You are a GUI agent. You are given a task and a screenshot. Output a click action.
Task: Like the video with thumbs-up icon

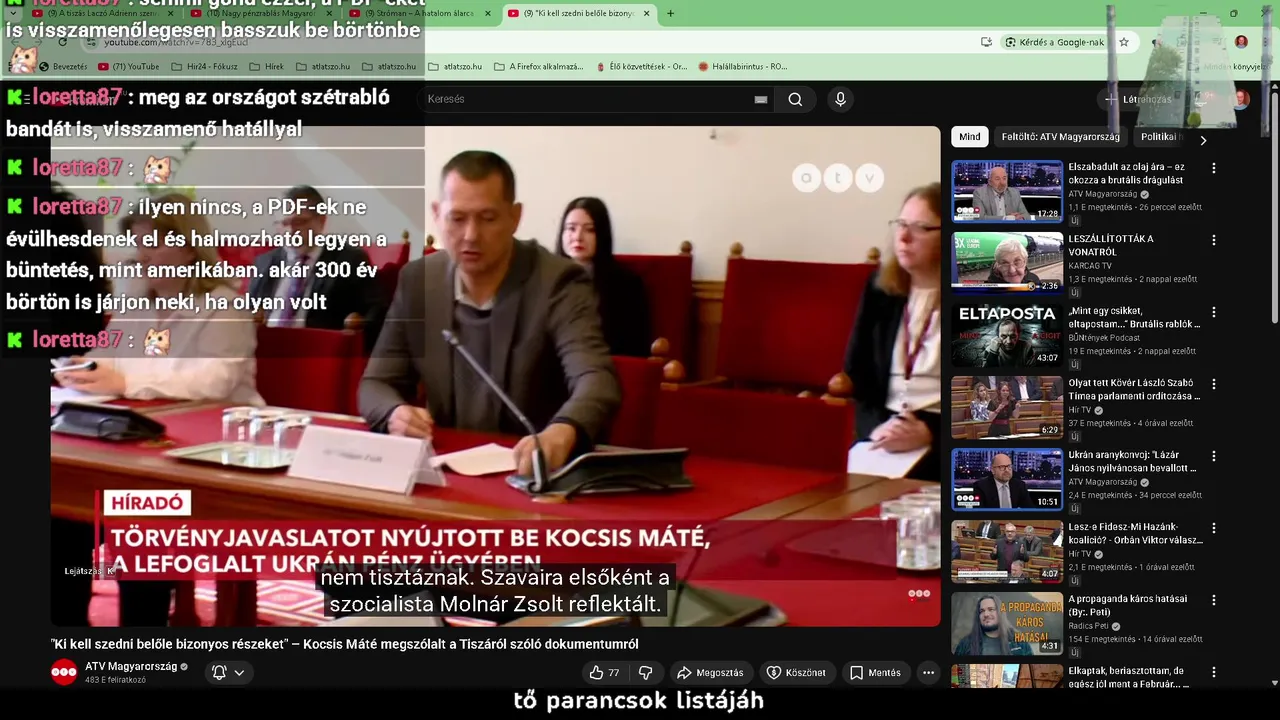605,673
